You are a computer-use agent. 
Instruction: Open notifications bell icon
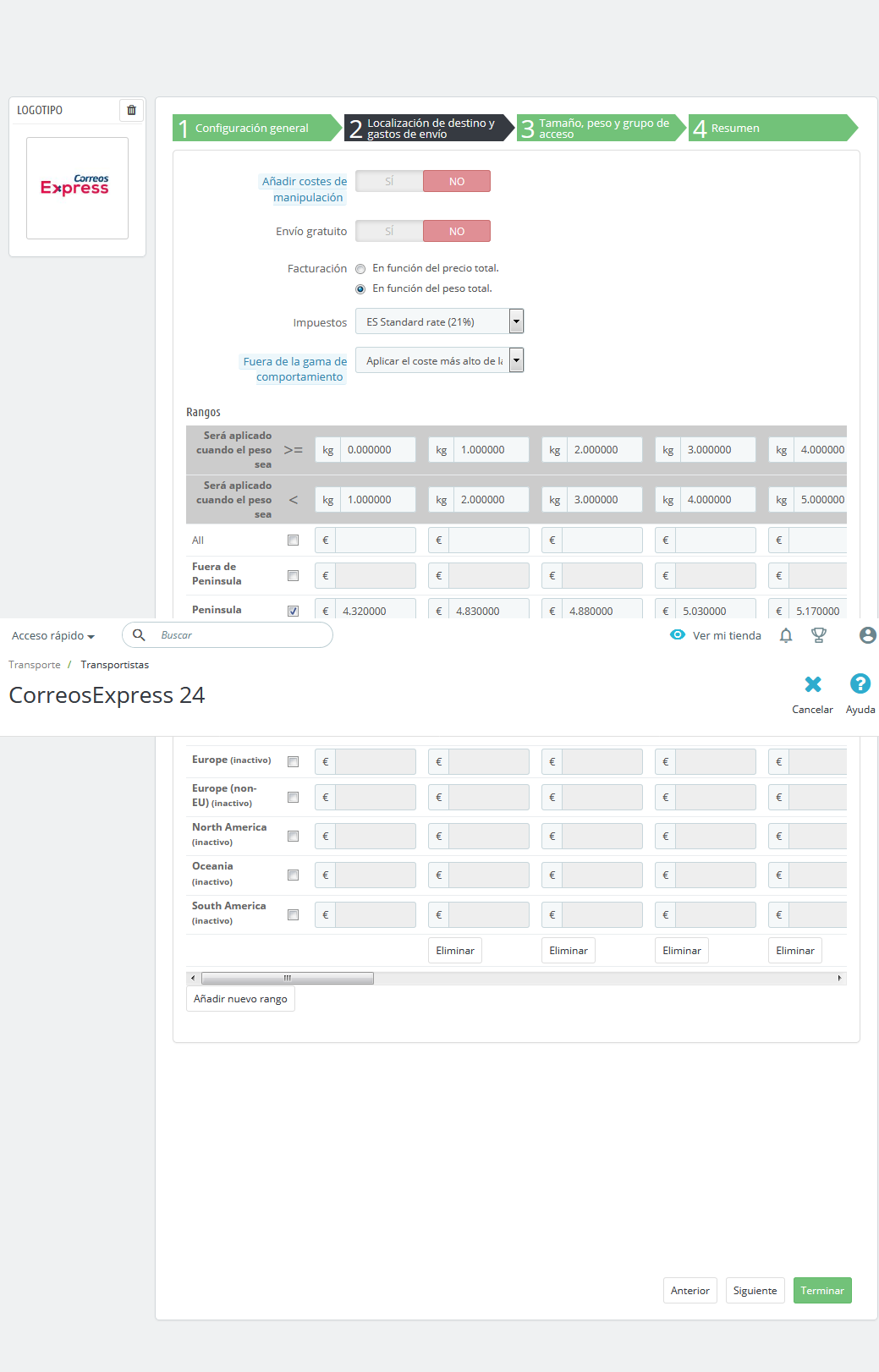[x=786, y=635]
